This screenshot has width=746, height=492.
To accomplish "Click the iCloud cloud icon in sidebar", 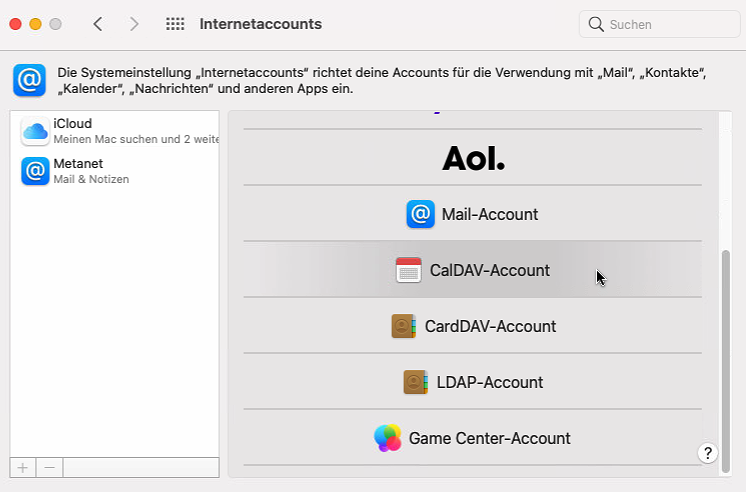I will [x=35, y=131].
